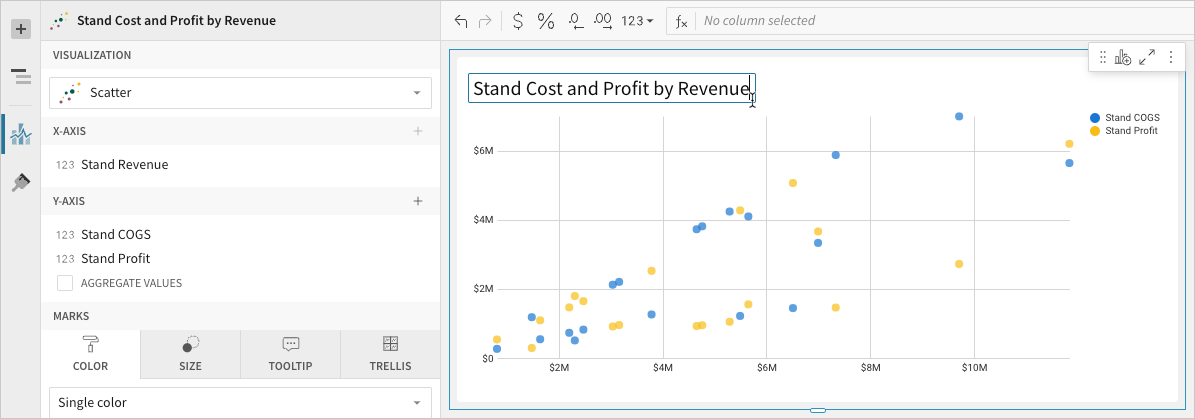Open the chart's three-dot more menu

coord(1170,58)
